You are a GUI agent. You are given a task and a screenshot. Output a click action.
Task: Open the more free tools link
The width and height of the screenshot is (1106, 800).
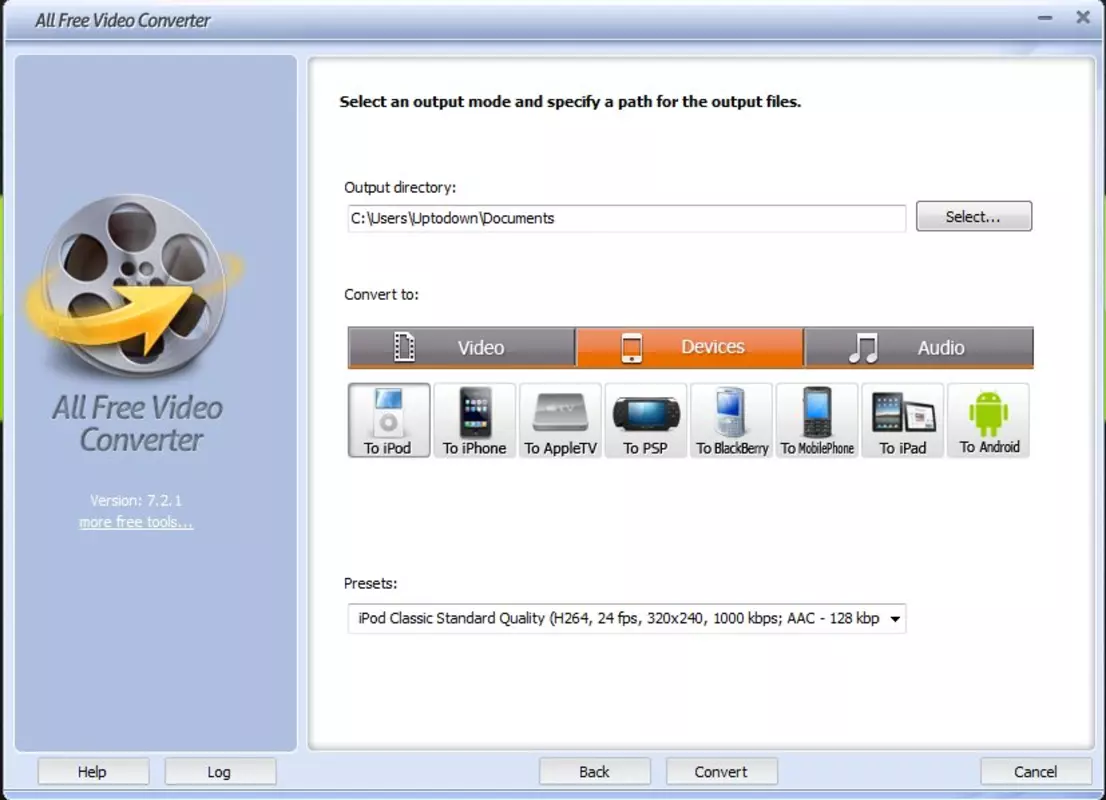tap(136, 522)
